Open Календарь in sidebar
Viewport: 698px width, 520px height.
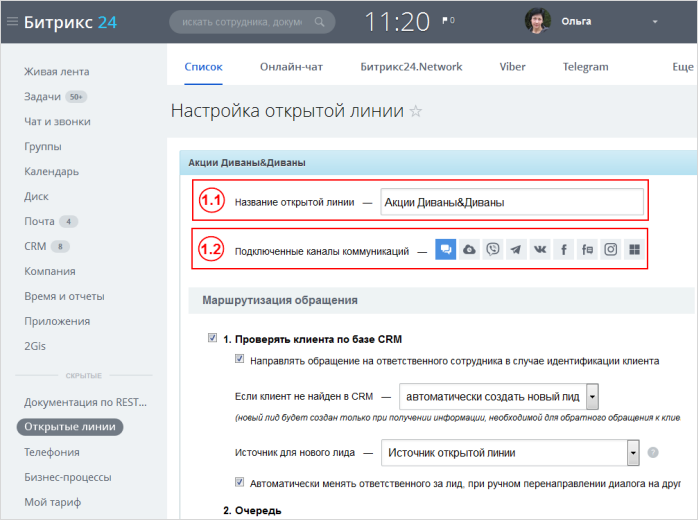pyautogui.click(x=52, y=171)
